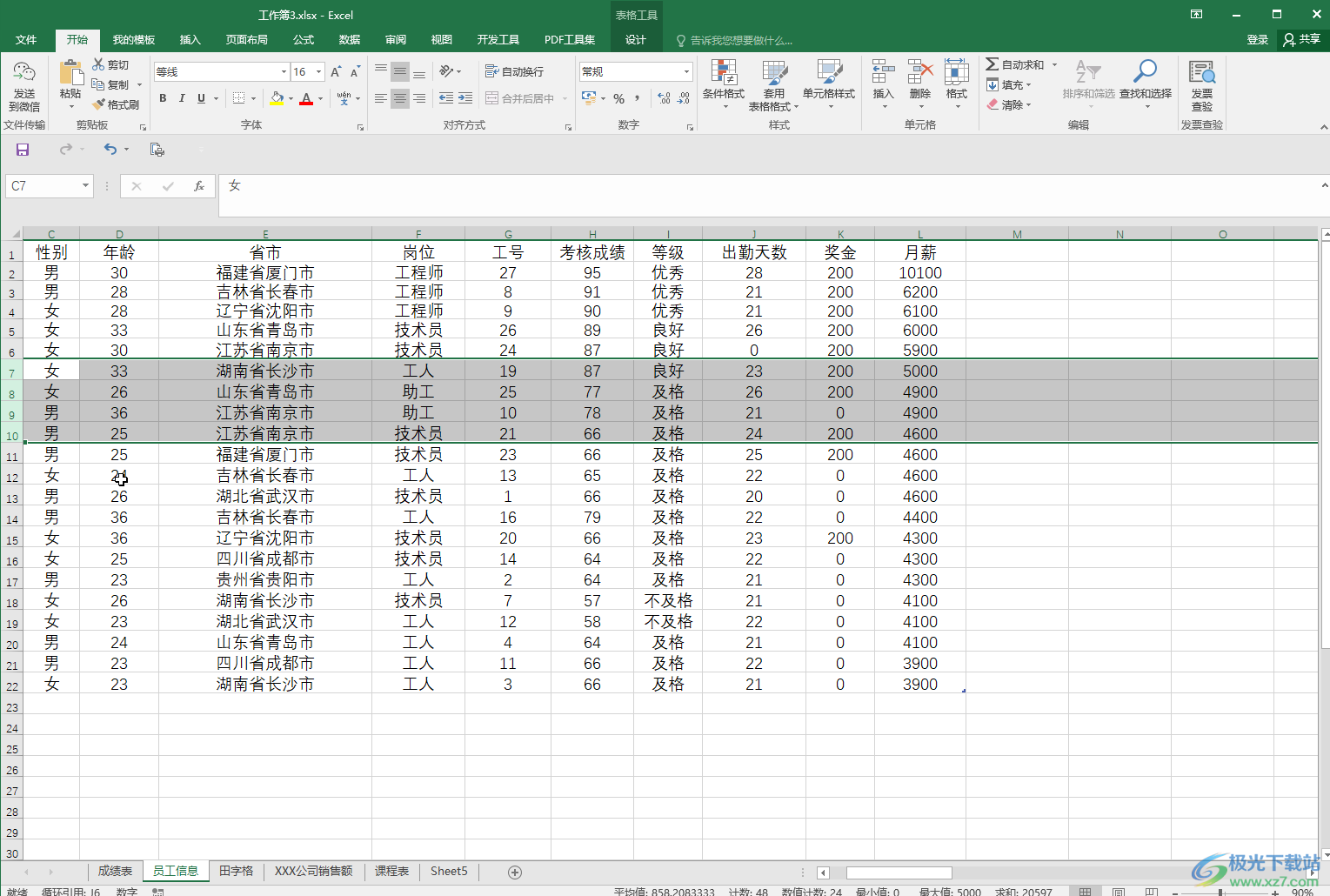Click the Find and Select magnifier
The width and height of the screenshot is (1330, 896).
(x=1145, y=72)
